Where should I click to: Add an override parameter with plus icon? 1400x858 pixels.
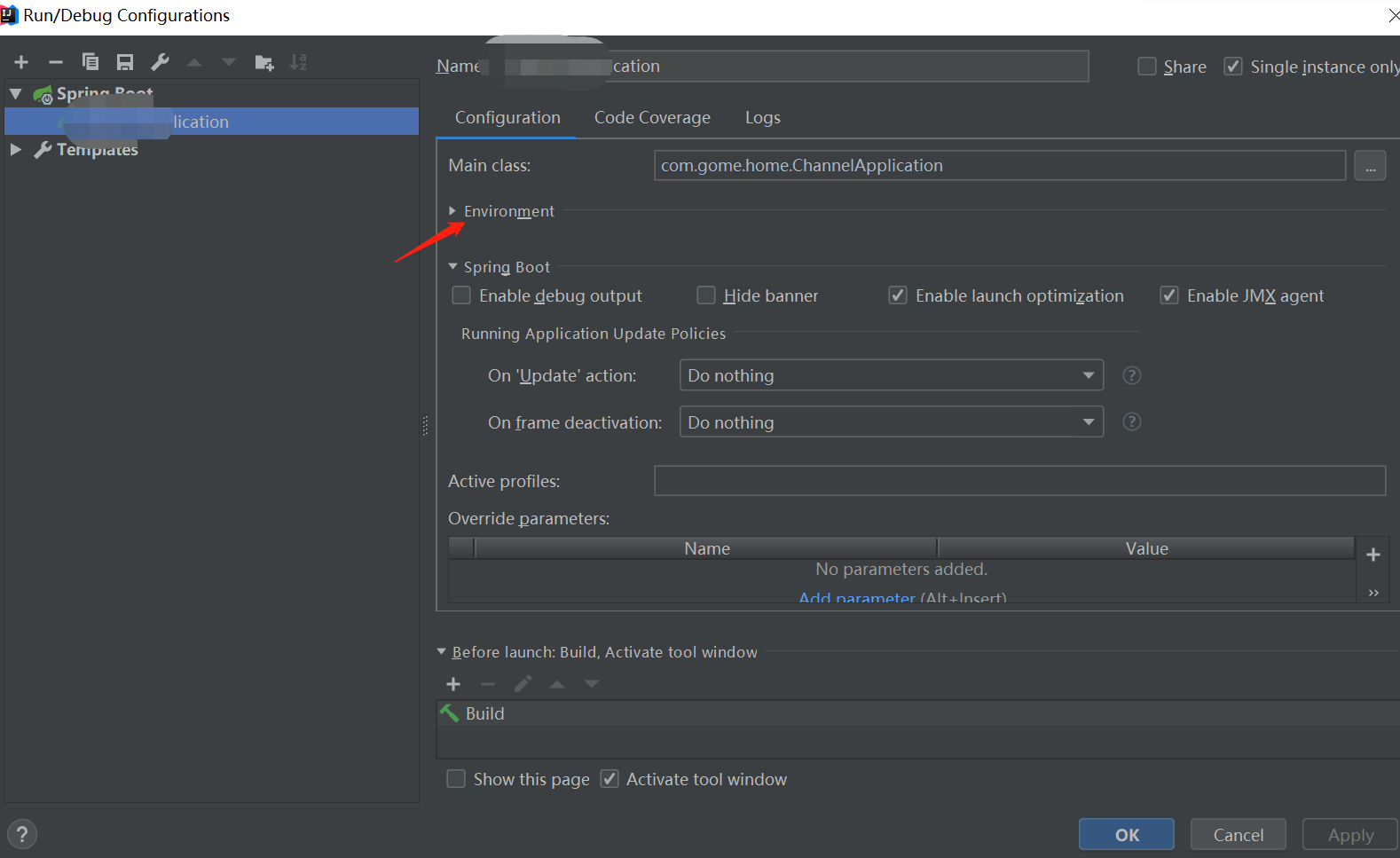pyautogui.click(x=1373, y=555)
